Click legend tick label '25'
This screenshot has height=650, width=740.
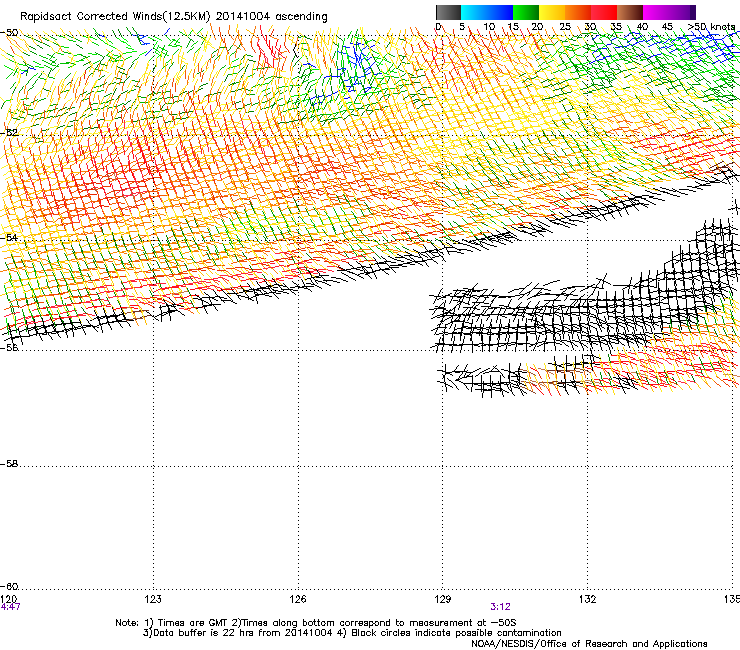pos(565,27)
